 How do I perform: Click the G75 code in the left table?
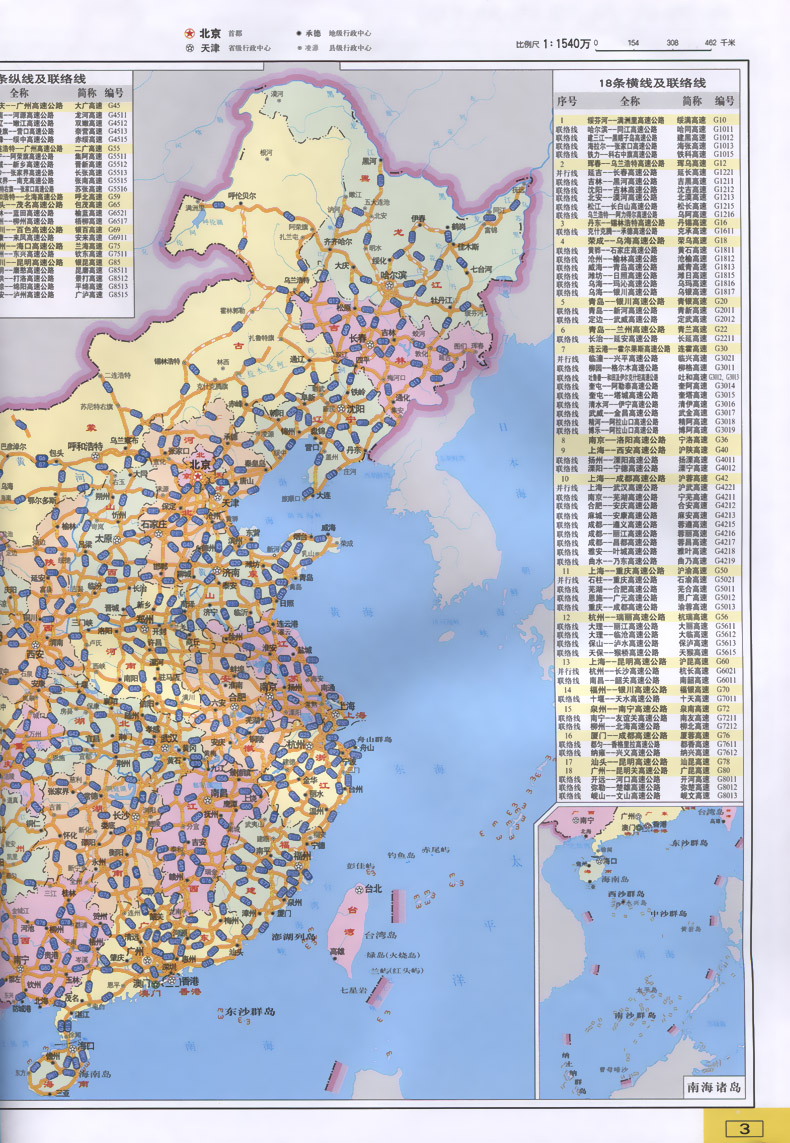114,246
